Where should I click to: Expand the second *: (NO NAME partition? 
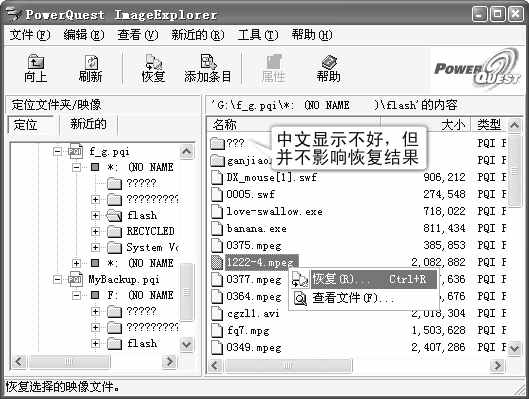[x=77, y=263]
